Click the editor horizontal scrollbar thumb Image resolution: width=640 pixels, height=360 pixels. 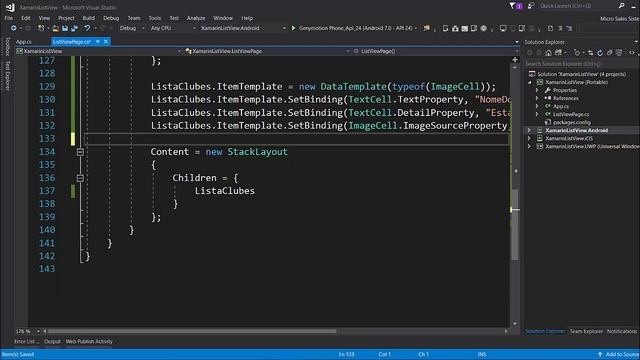(192, 331)
